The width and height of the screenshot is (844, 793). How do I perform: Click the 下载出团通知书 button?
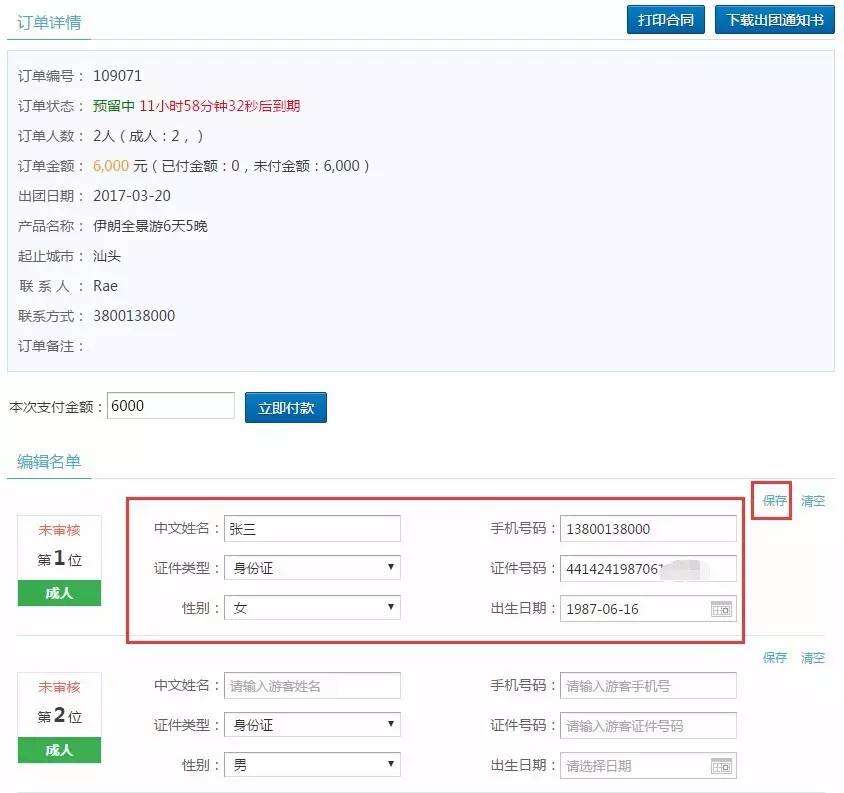pos(774,20)
